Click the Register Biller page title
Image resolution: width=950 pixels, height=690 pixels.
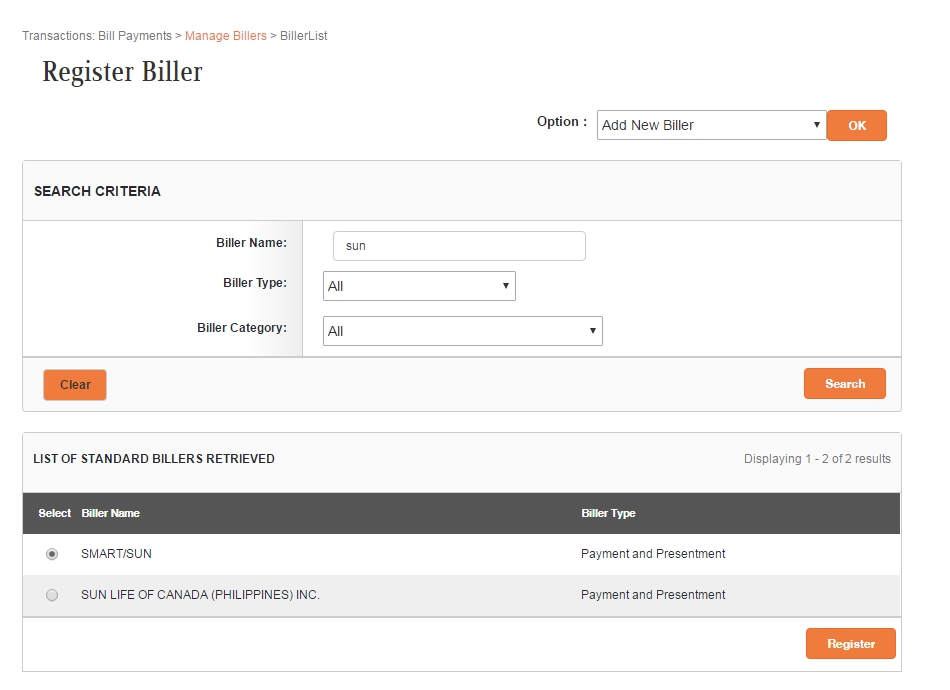point(122,71)
